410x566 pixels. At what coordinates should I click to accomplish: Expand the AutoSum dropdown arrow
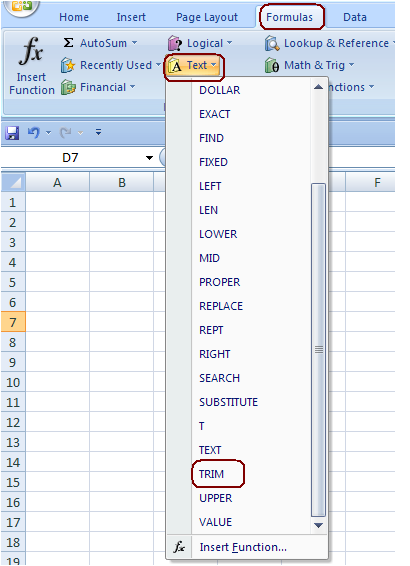[134, 43]
